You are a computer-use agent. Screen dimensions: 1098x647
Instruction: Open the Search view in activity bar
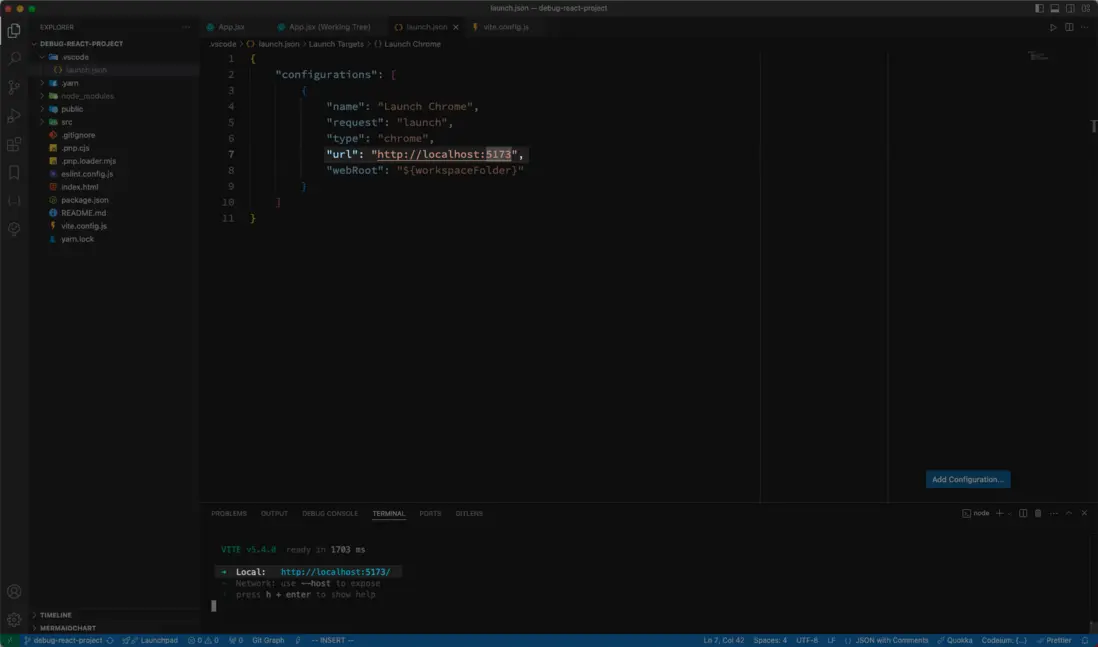14,59
